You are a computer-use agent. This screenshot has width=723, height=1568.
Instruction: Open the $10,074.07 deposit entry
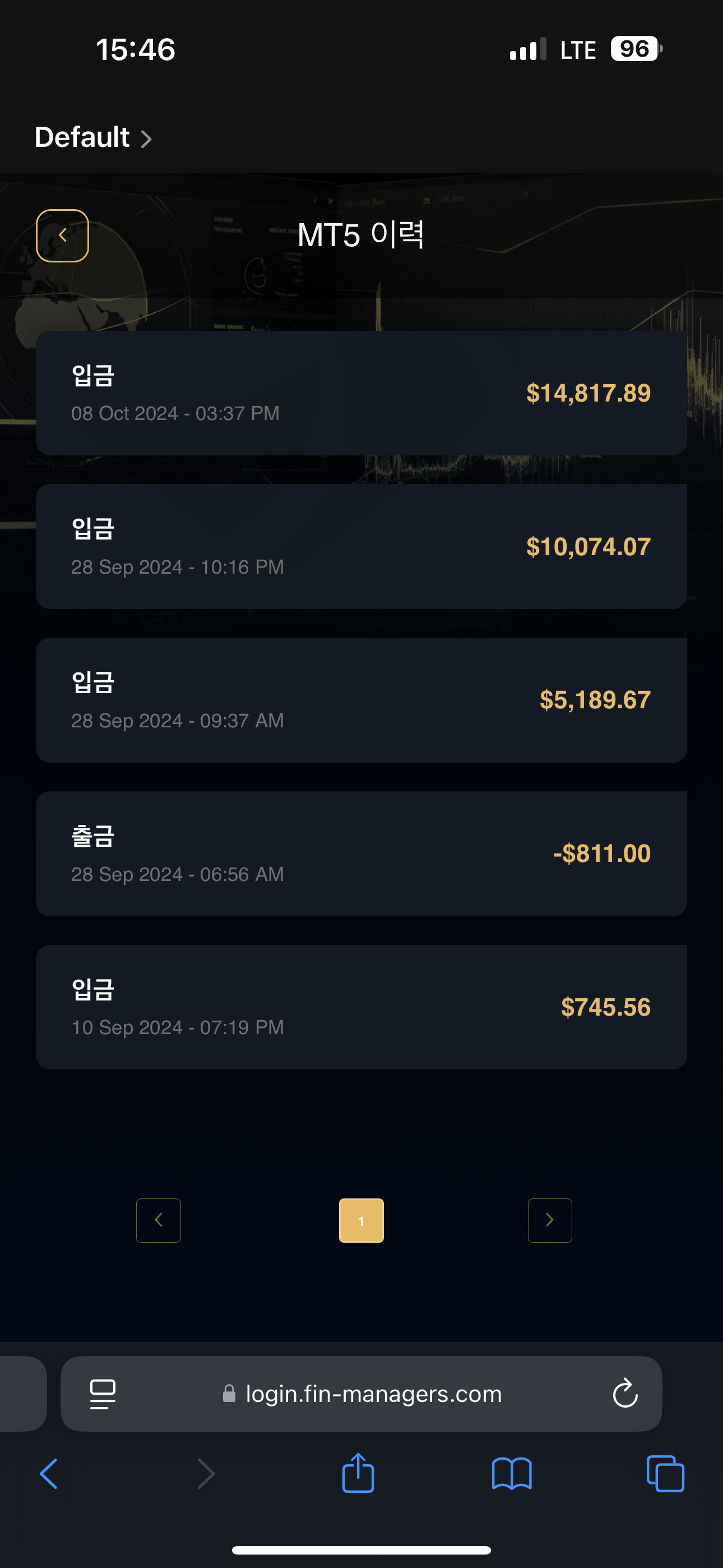click(361, 547)
